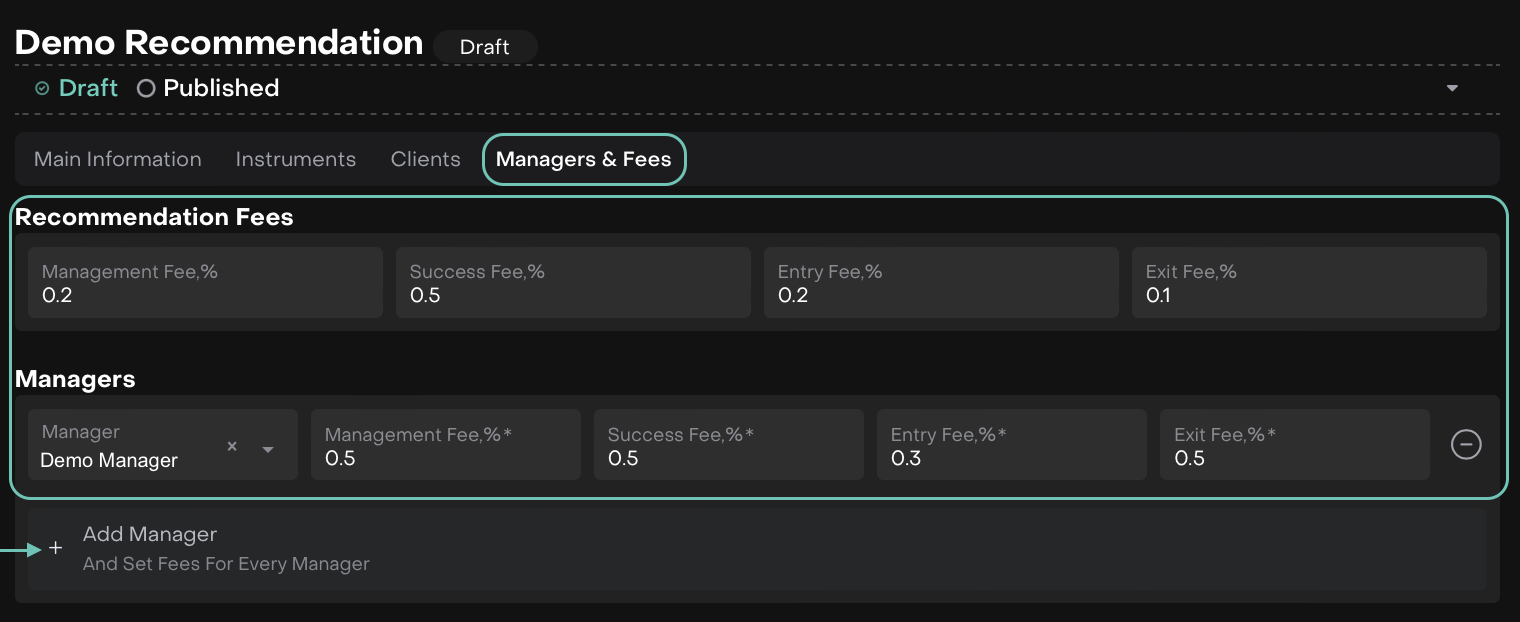The image size is (1520, 622).
Task: Expand the status section caret
Action: pyautogui.click(x=1452, y=88)
